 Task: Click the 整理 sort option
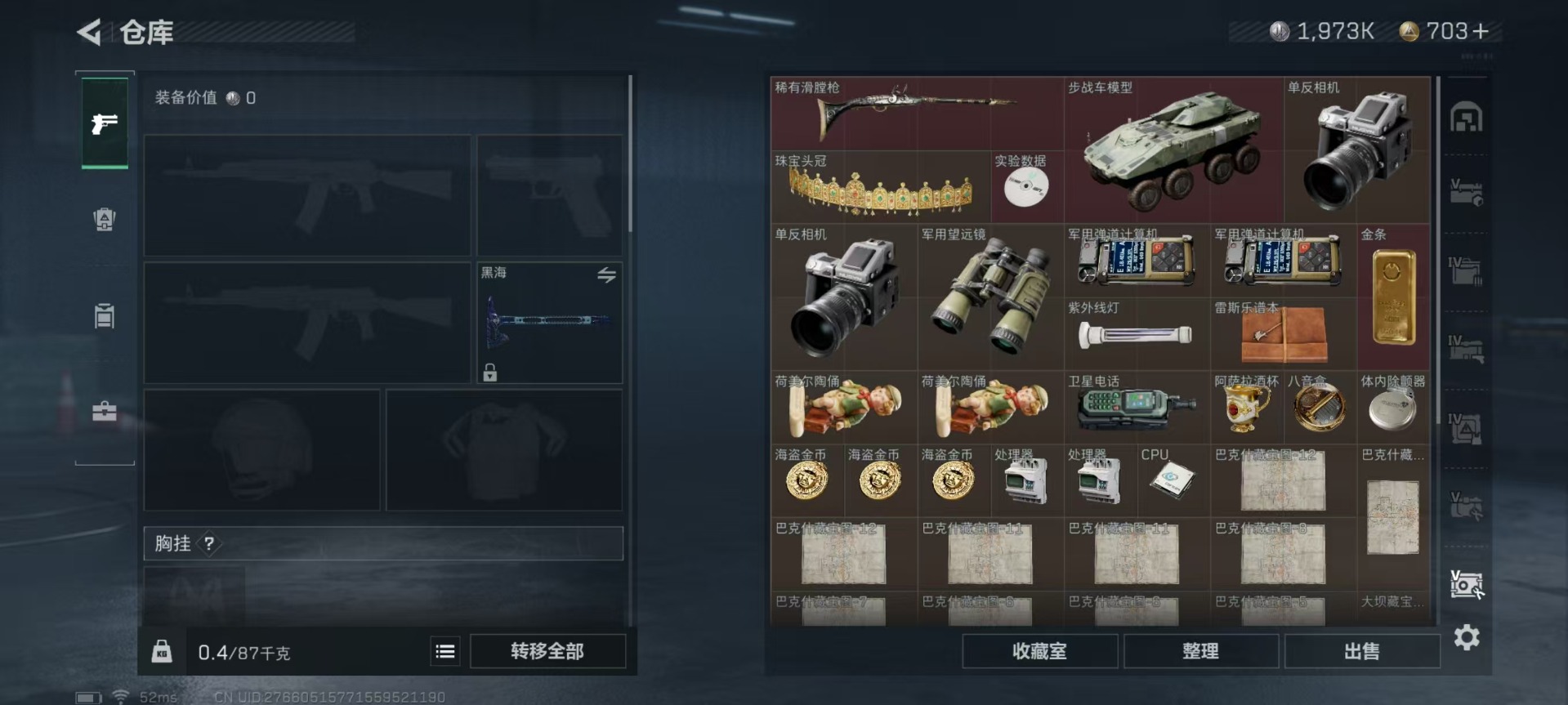[x=1200, y=651]
